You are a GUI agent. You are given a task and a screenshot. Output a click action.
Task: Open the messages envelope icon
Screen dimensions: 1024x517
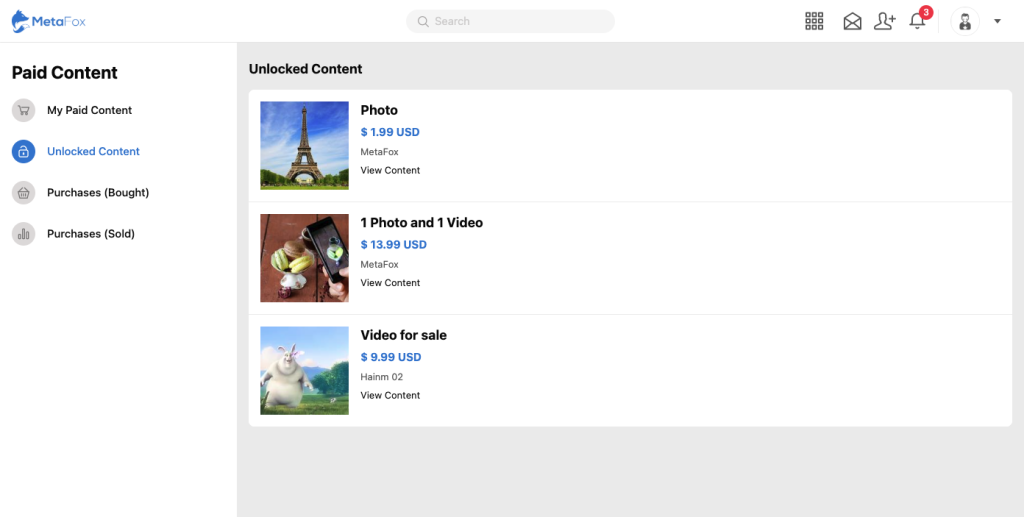pyautogui.click(x=852, y=22)
